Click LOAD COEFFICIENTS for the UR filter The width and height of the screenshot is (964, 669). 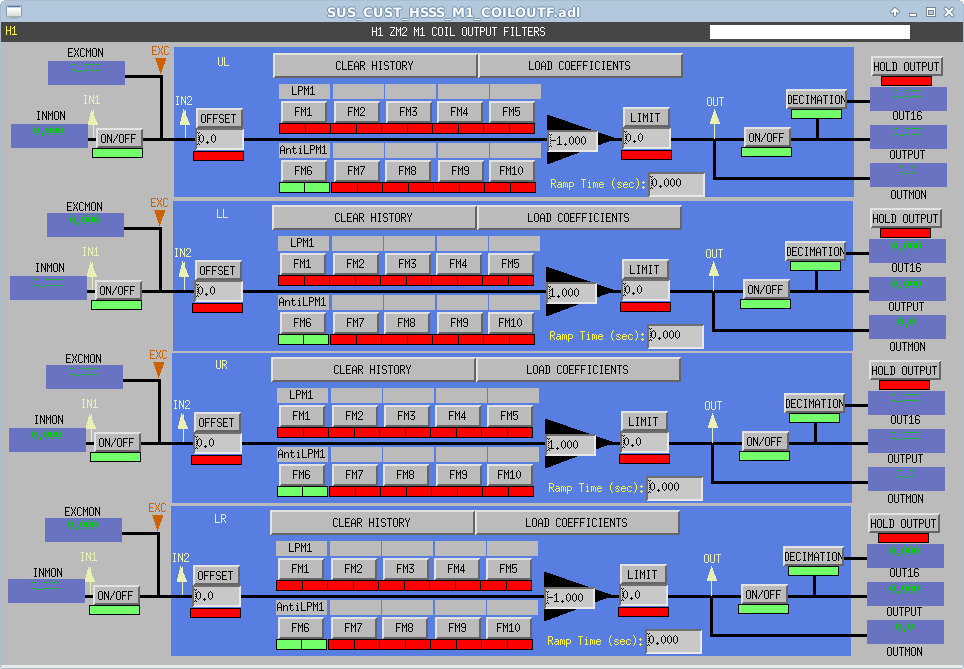(577, 370)
